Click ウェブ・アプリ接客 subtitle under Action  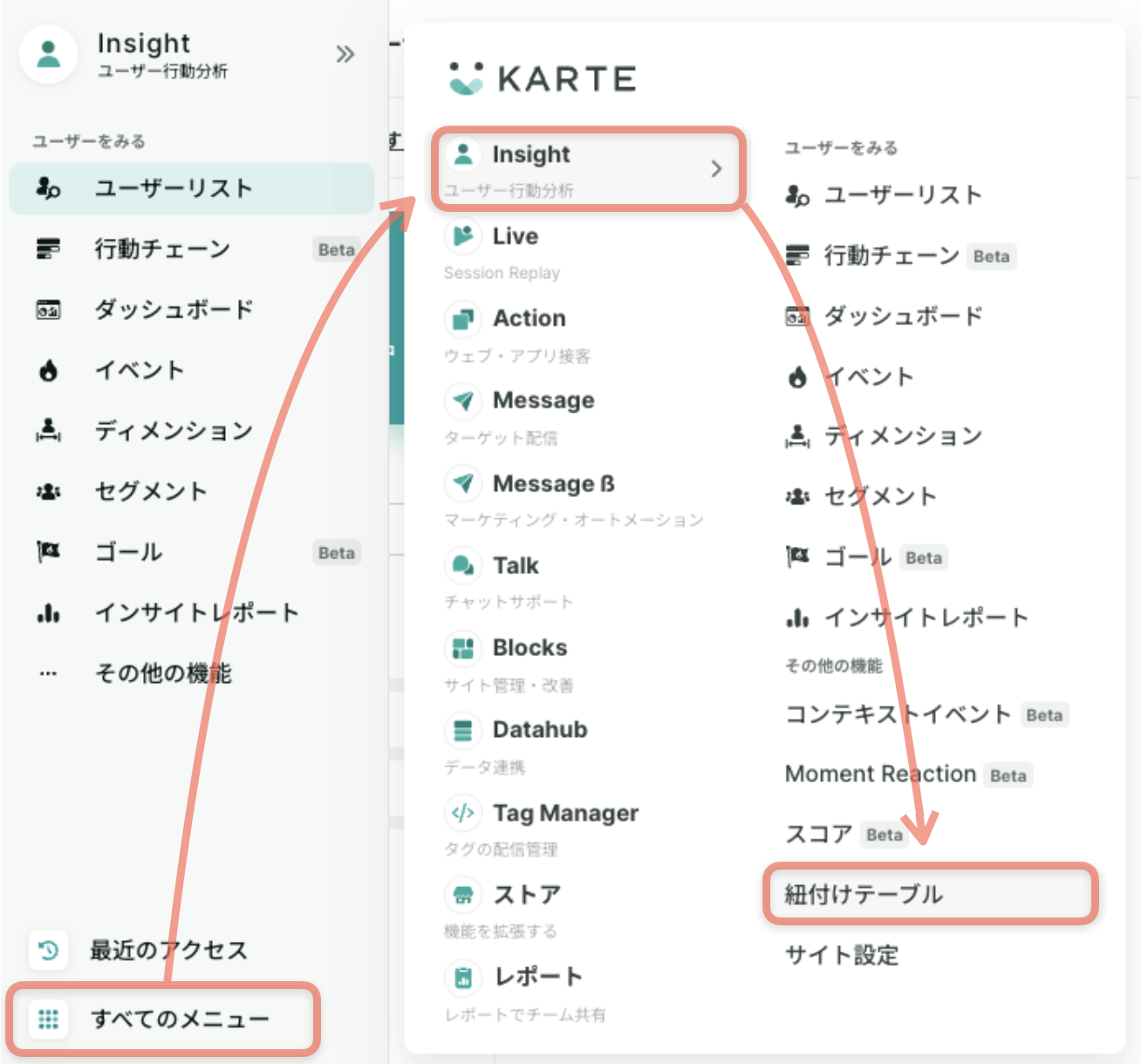[517, 356]
